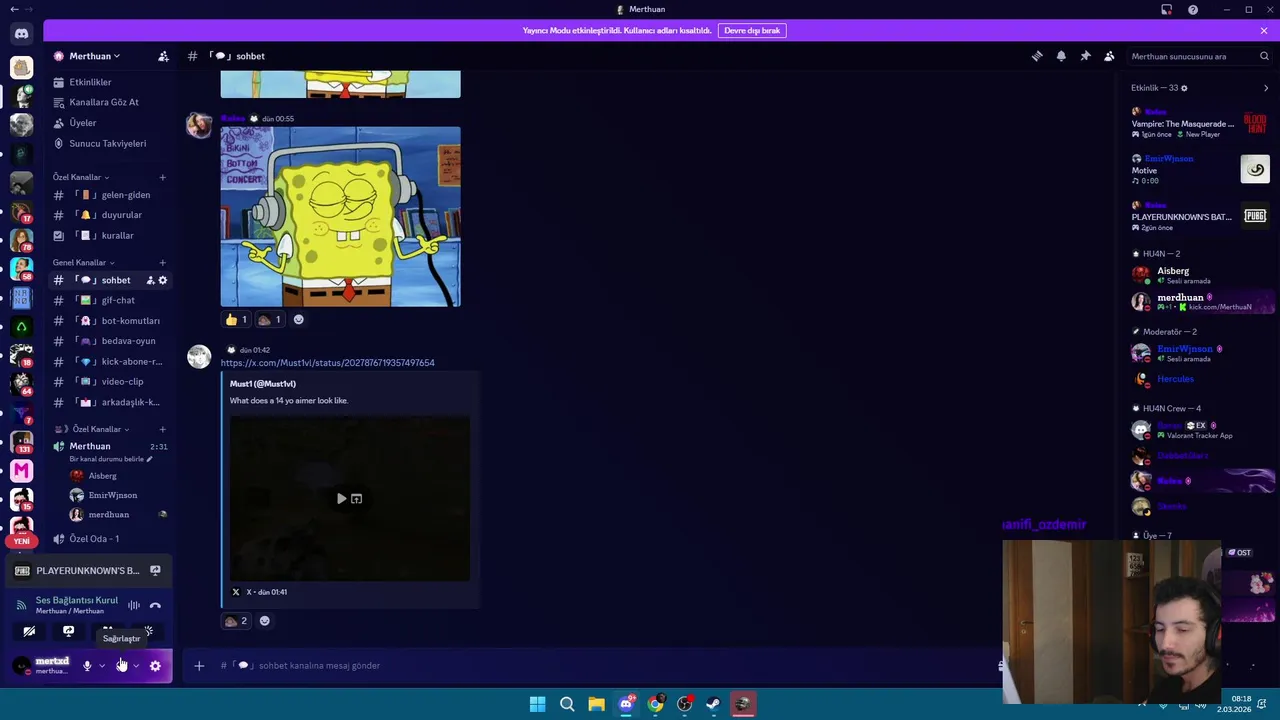This screenshot has height=720, width=1280.
Task: Click the invite people icon beside Merthuan
Action: (x=163, y=56)
